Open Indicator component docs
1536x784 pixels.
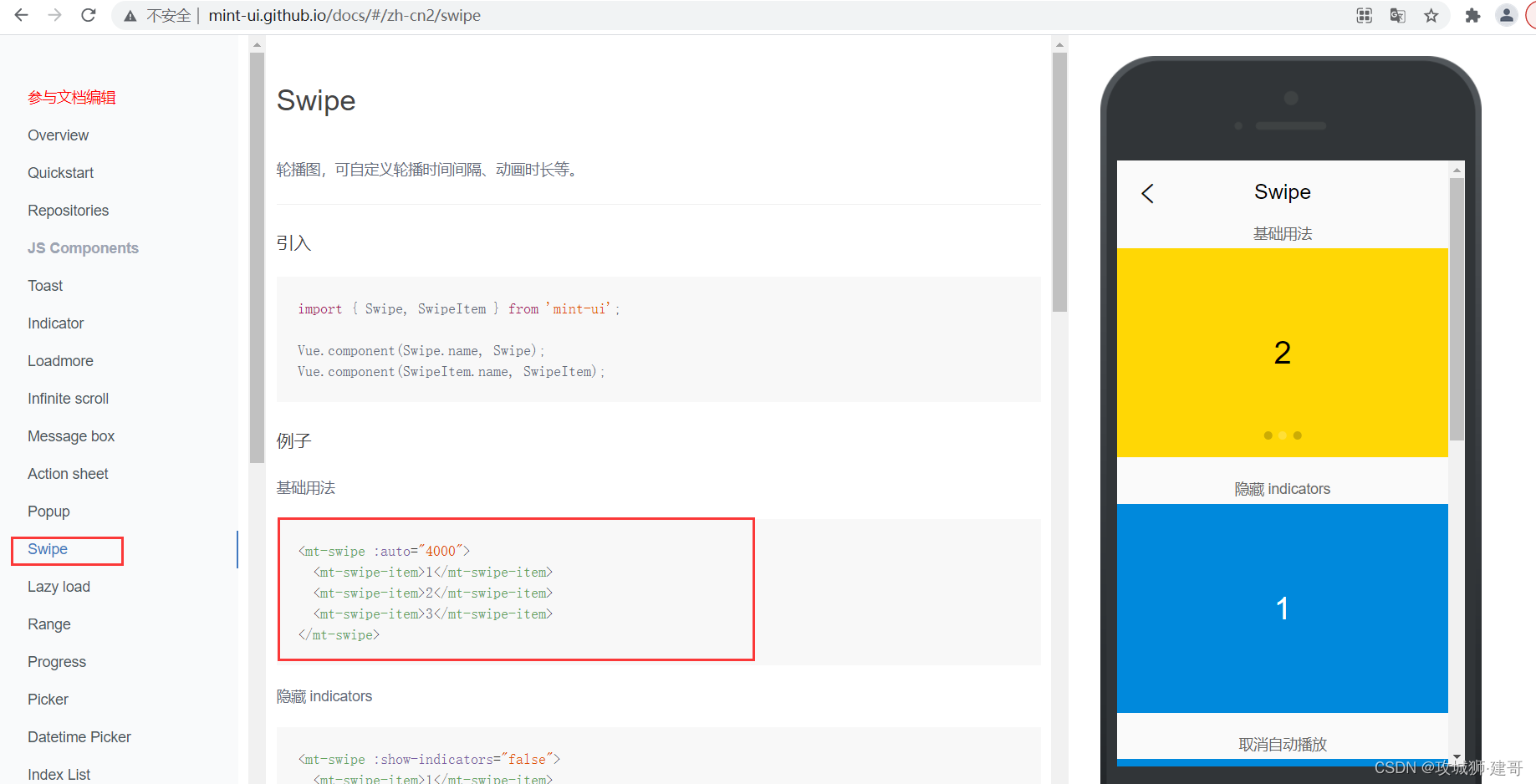click(x=55, y=323)
